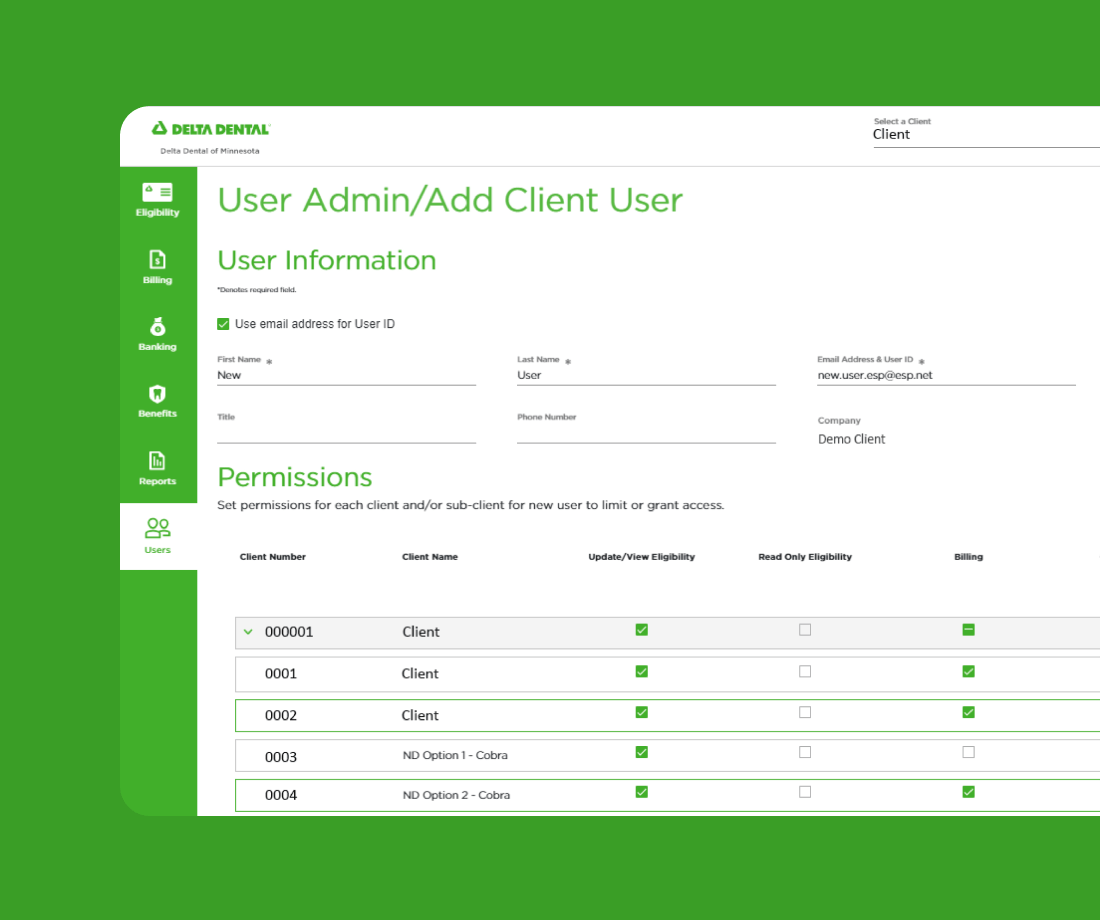Open the Reports chart icon
The height and width of the screenshot is (920, 1100).
click(x=157, y=461)
